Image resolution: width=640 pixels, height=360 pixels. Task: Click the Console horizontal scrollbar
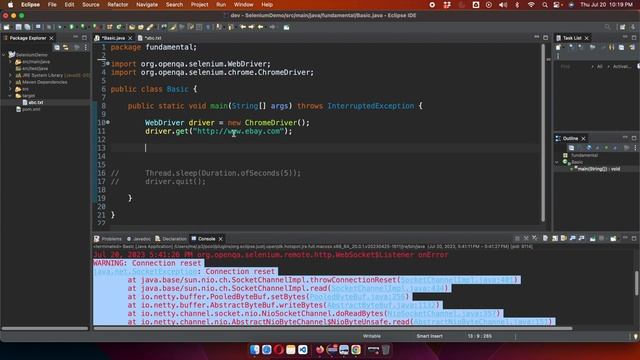pyautogui.click(x=333, y=328)
